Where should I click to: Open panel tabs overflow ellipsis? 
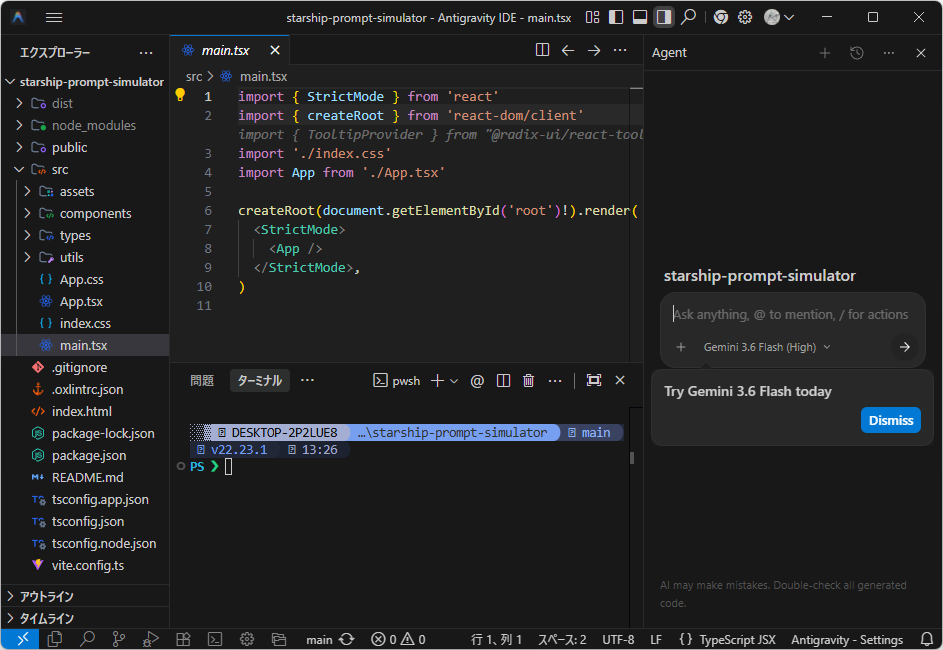pyautogui.click(x=307, y=381)
